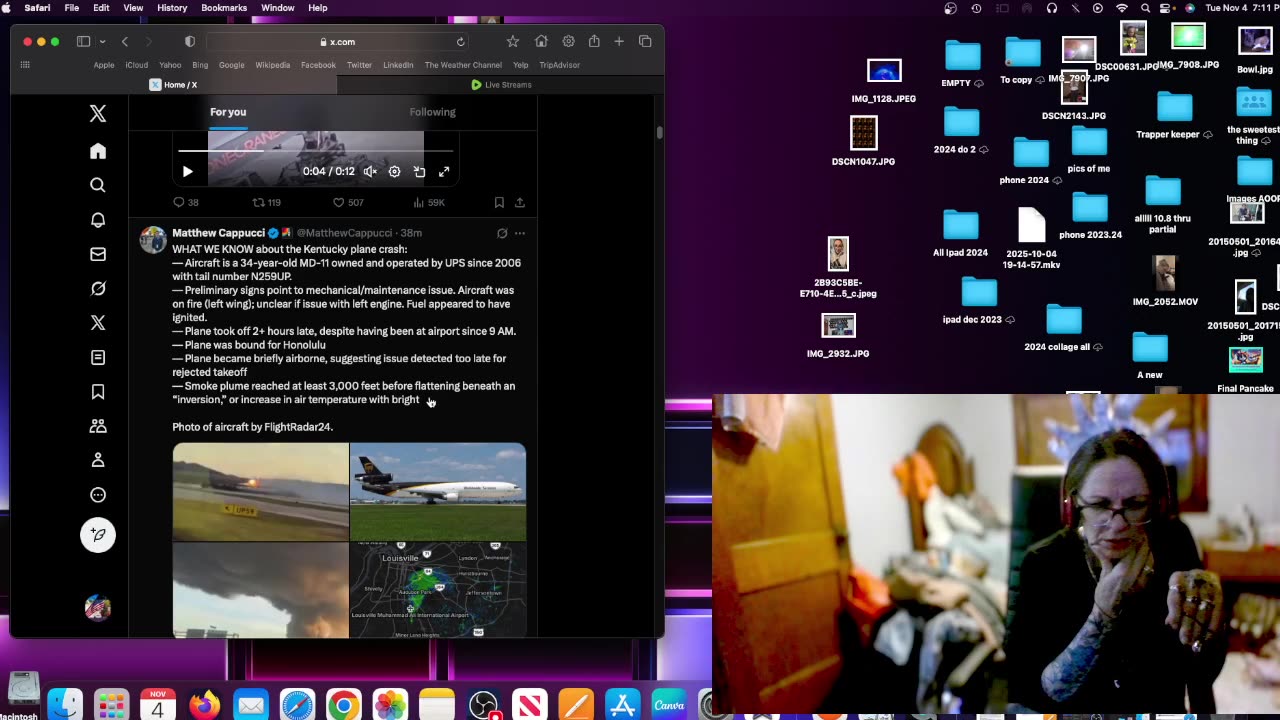Like the post with 507 likes
Image resolution: width=1280 pixels, height=720 pixels.
tap(348, 202)
